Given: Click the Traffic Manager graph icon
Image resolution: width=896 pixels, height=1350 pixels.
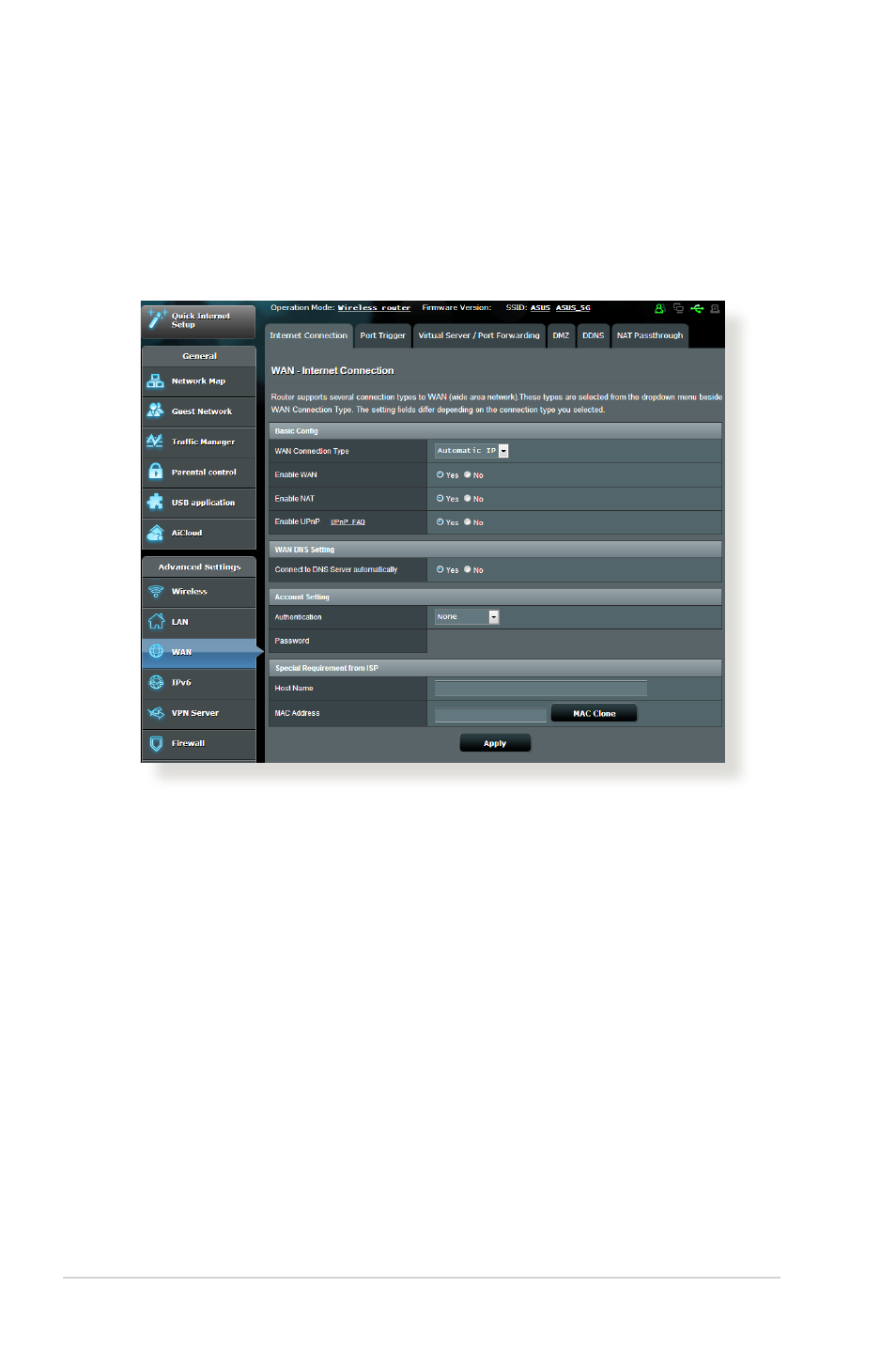Looking at the screenshot, I should [x=156, y=441].
